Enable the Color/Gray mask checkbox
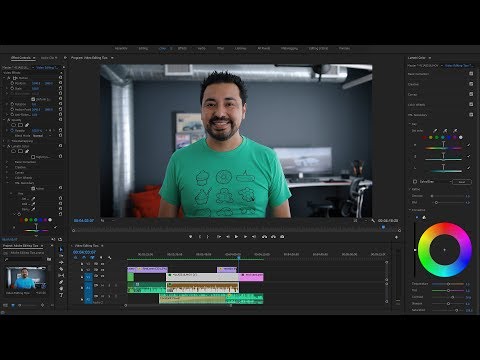Image resolution: width=480 pixels, height=360 pixels. tap(415, 182)
